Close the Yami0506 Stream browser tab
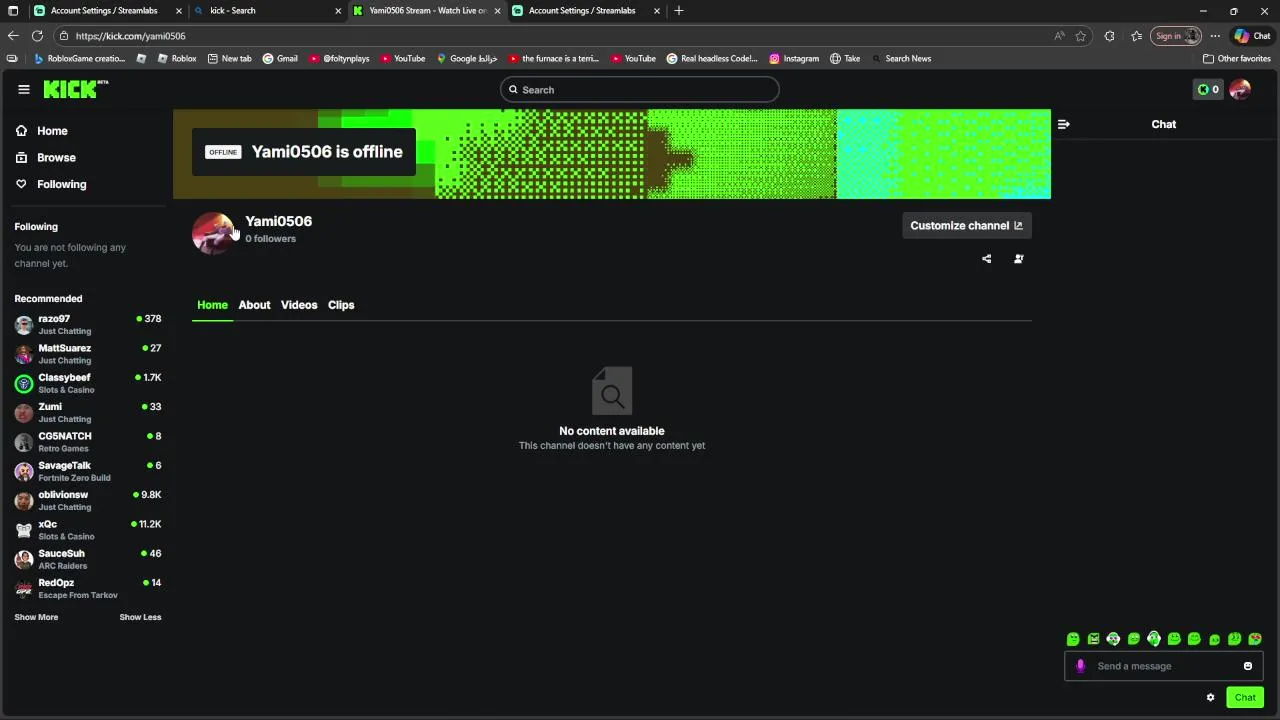Screen dimensions: 1280x720 coord(497,11)
